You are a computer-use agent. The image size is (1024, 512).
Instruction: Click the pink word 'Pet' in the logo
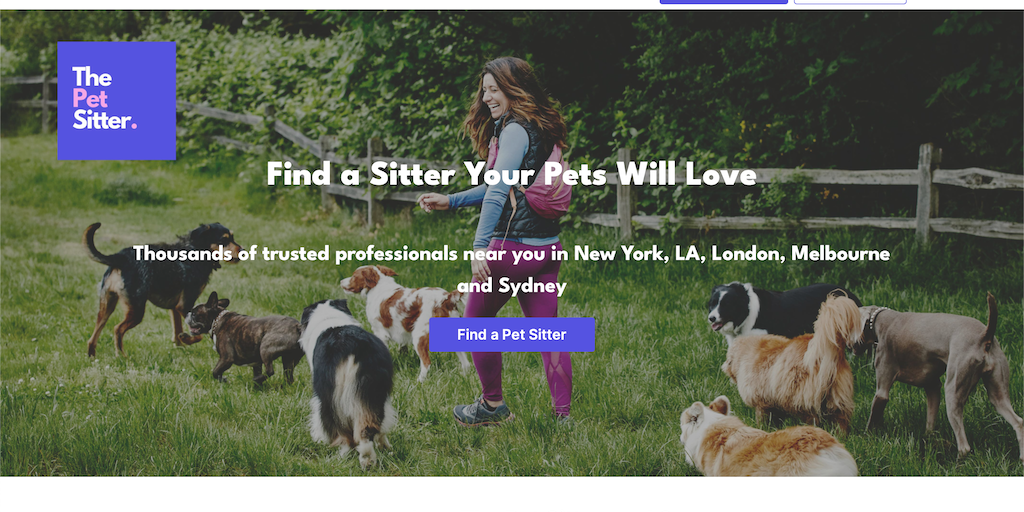click(89, 98)
